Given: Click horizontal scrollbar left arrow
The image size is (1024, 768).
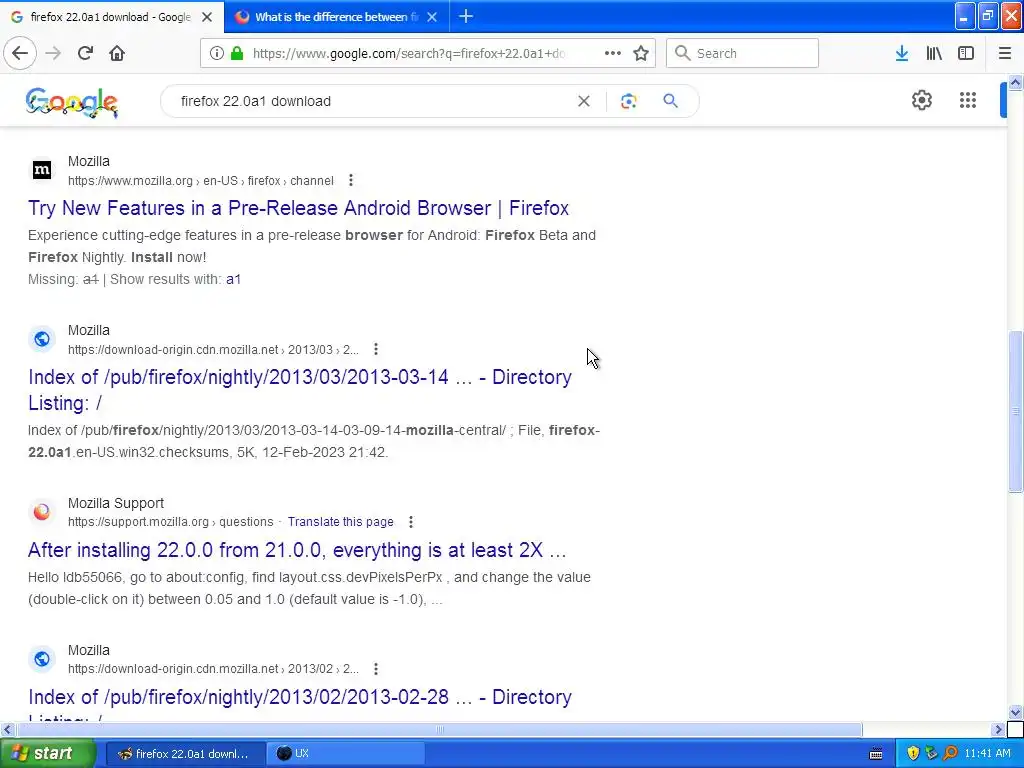Looking at the screenshot, I should tap(7, 729).
